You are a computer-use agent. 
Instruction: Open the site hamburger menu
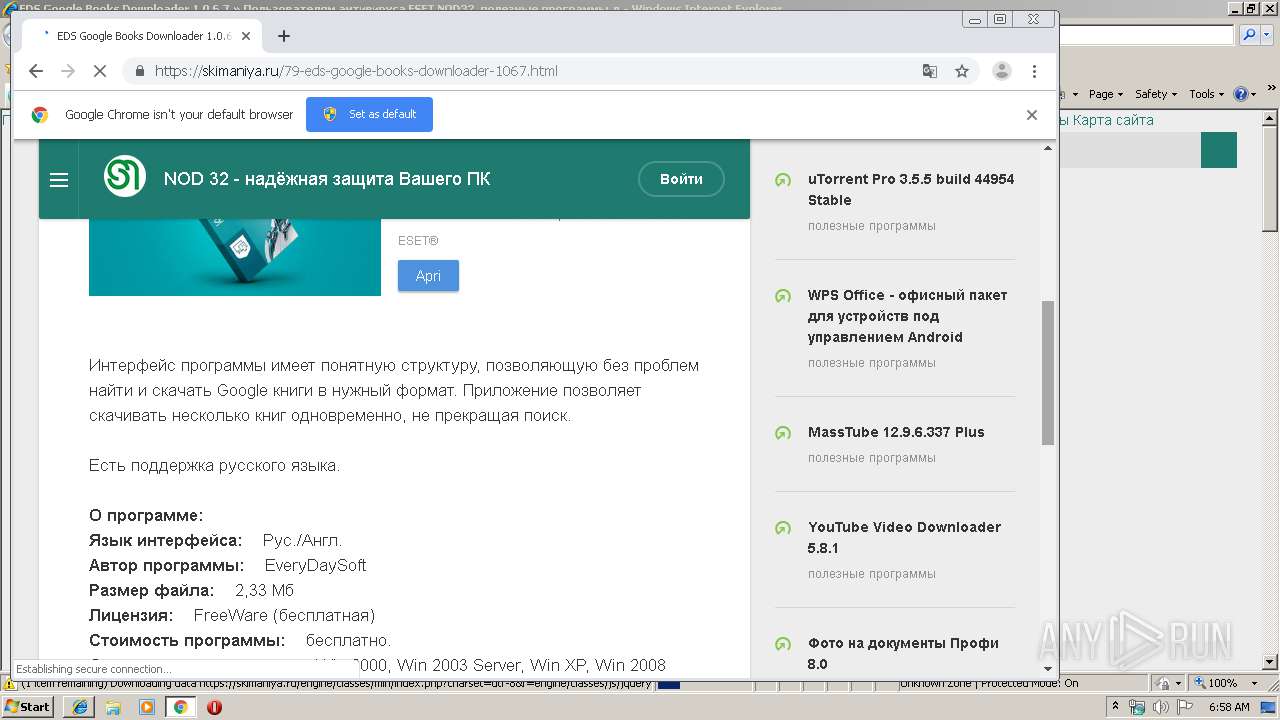(59, 180)
